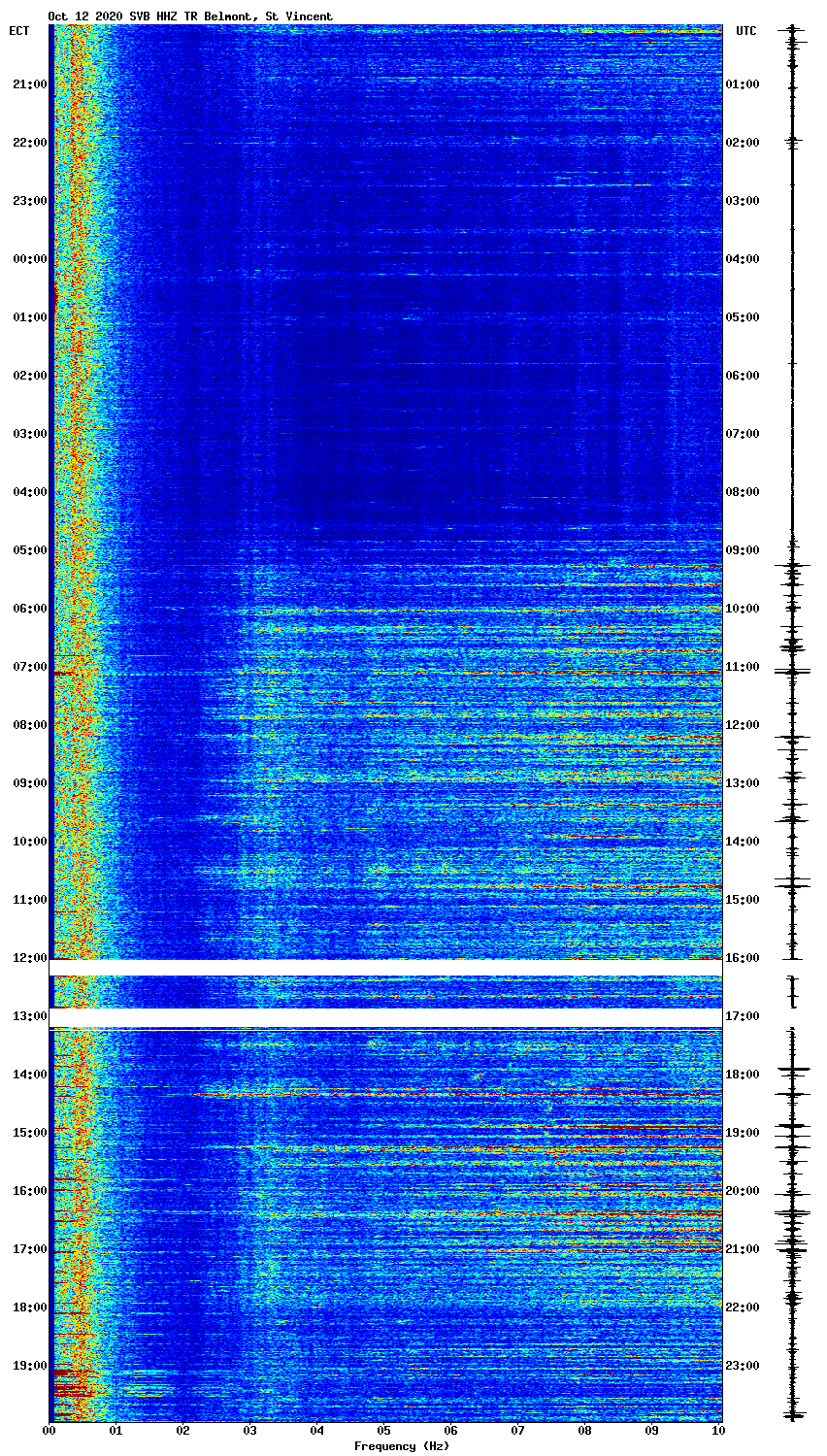Click the 10:00 UTC time label

click(743, 609)
